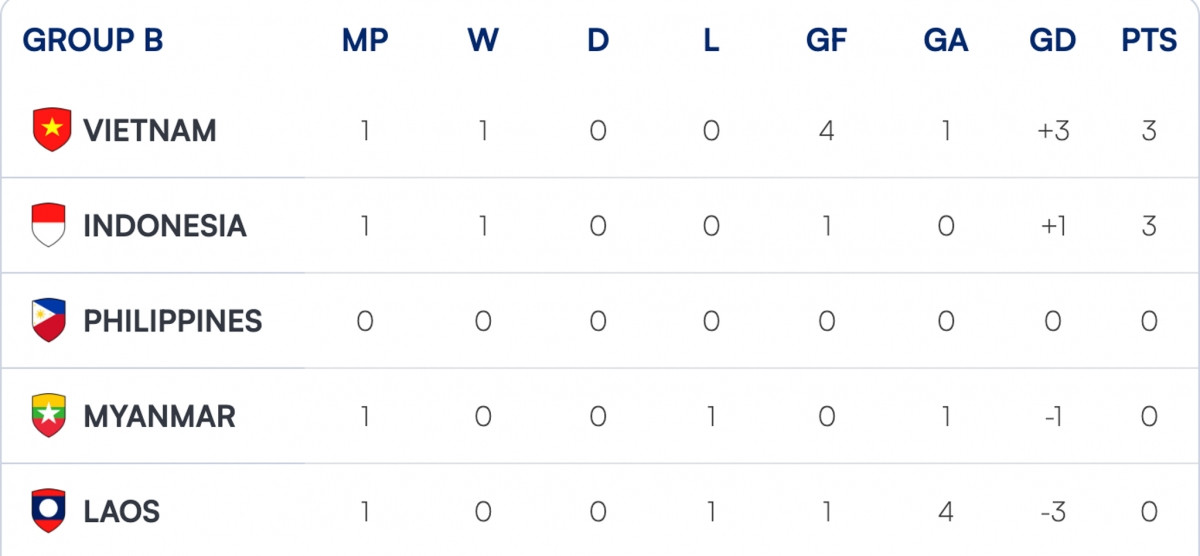
Task: Click the MP column header
Action: 365,41
